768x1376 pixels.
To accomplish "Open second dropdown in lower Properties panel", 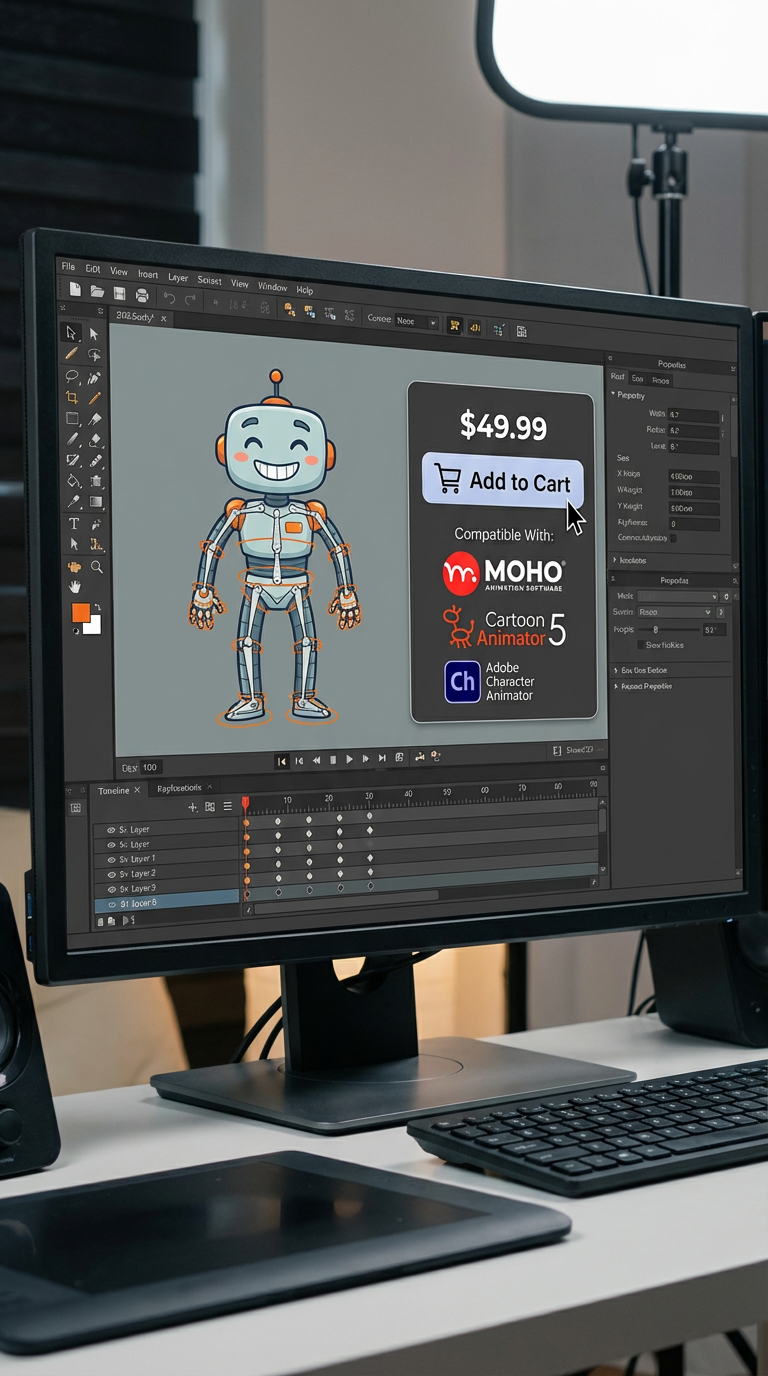I will [675, 612].
